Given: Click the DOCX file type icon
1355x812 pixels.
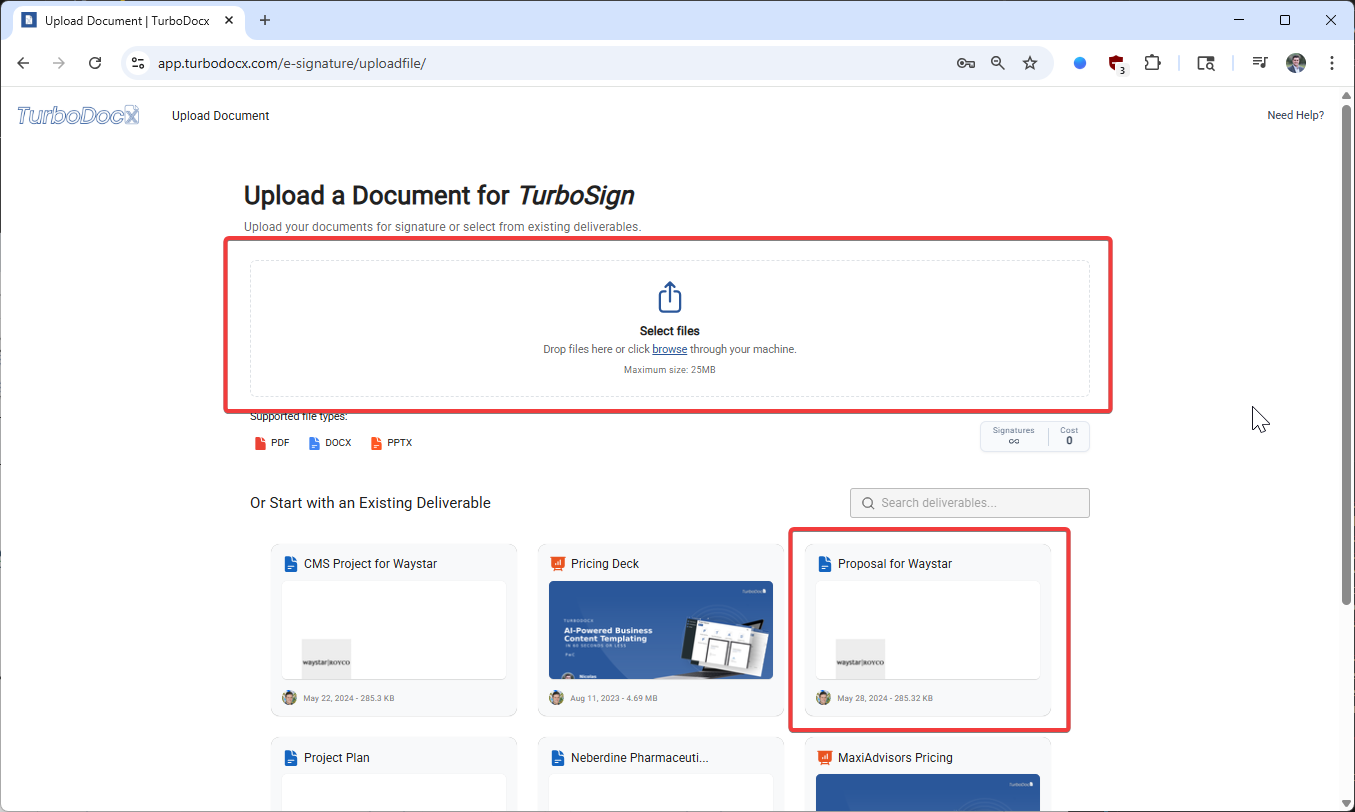Looking at the screenshot, I should pyautogui.click(x=314, y=443).
